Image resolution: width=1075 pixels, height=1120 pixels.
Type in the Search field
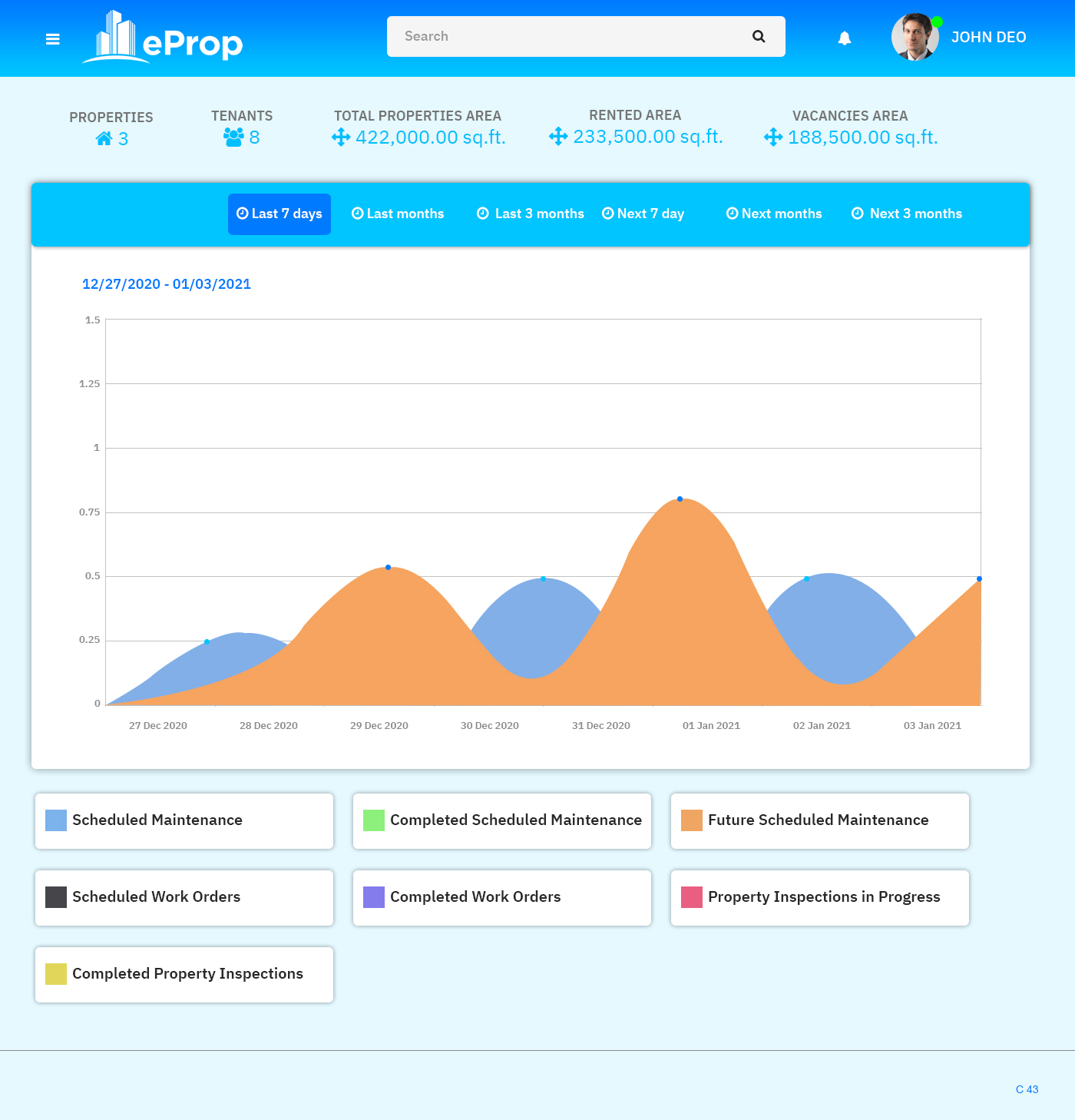coord(568,36)
